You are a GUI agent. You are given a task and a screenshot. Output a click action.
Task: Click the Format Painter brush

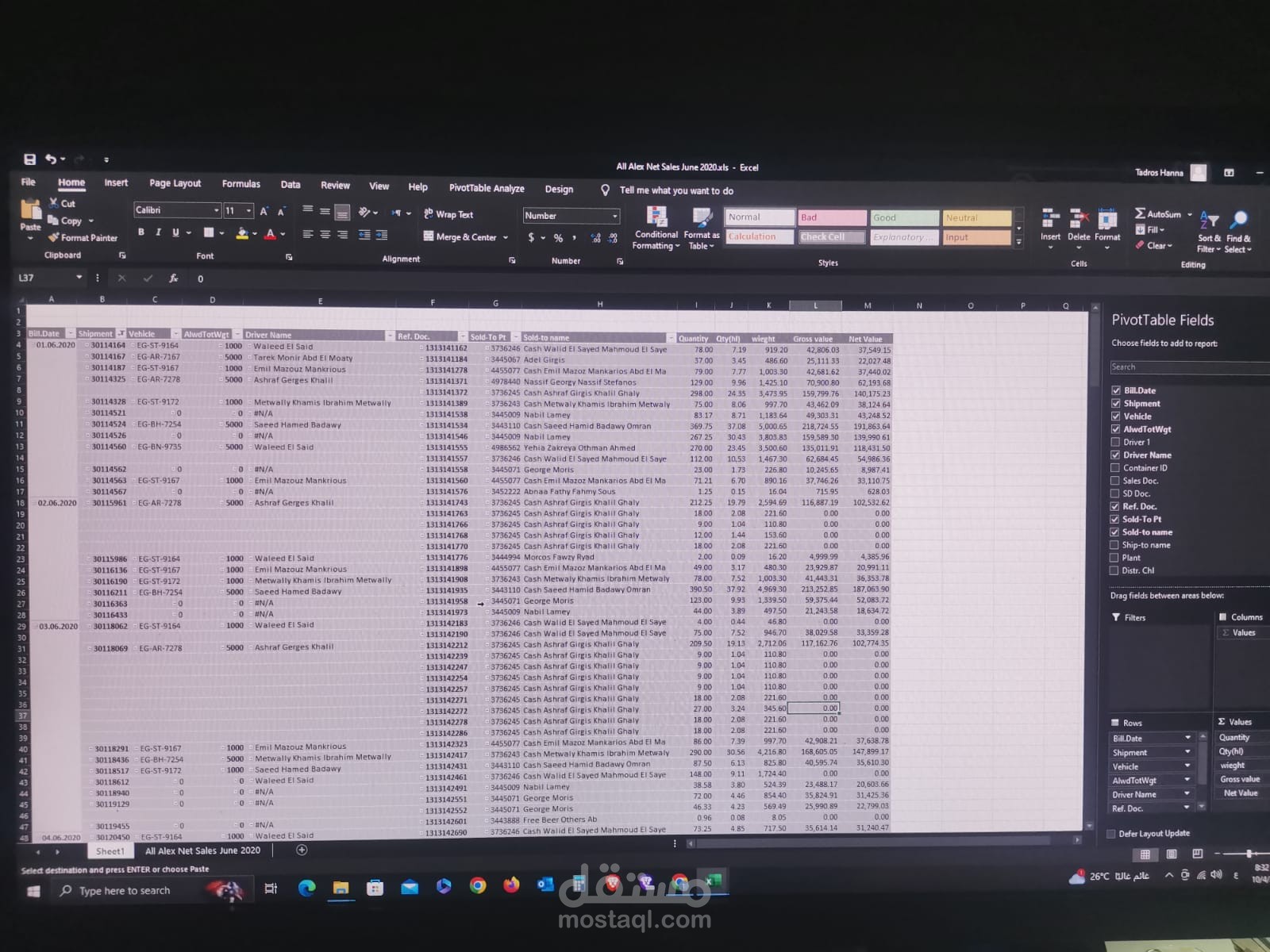(54, 237)
